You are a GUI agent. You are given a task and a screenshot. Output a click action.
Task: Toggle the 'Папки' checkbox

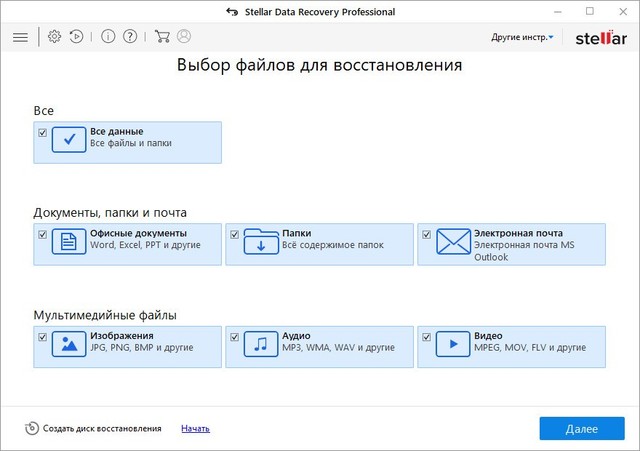[x=235, y=235]
